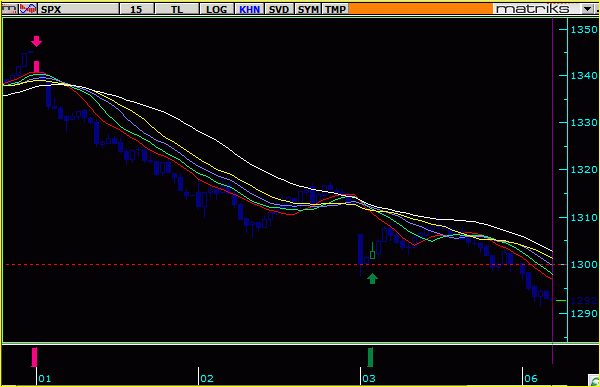The height and width of the screenshot is (387, 600).
Task: Click the SYM toolbar button
Action: pyautogui.click(x=308, y=9)
